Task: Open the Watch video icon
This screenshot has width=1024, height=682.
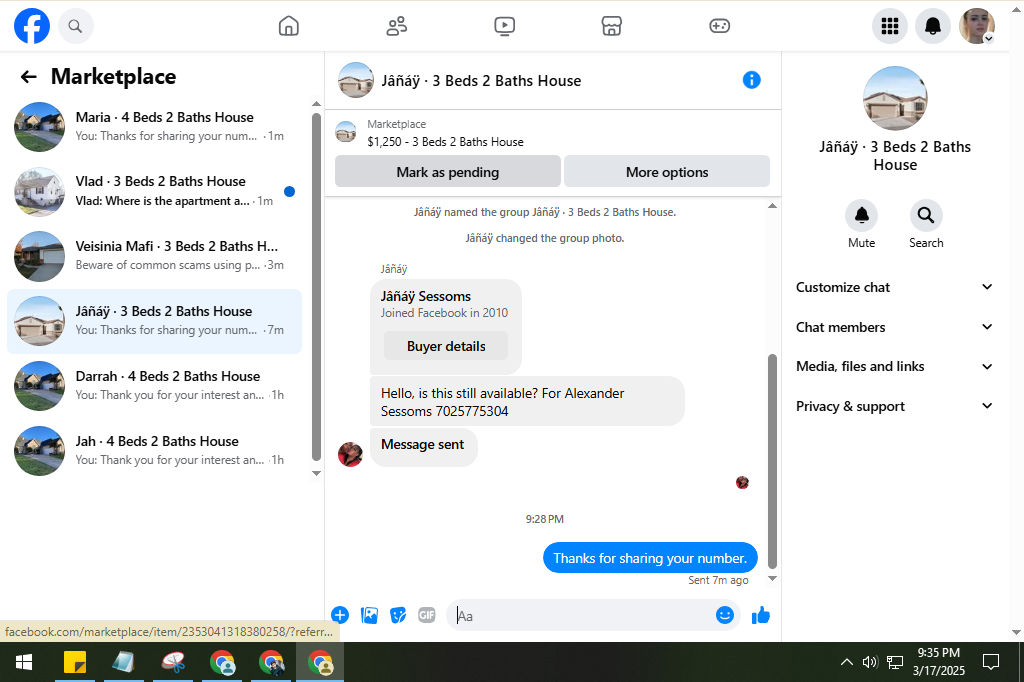Action: tap(504, 26)
